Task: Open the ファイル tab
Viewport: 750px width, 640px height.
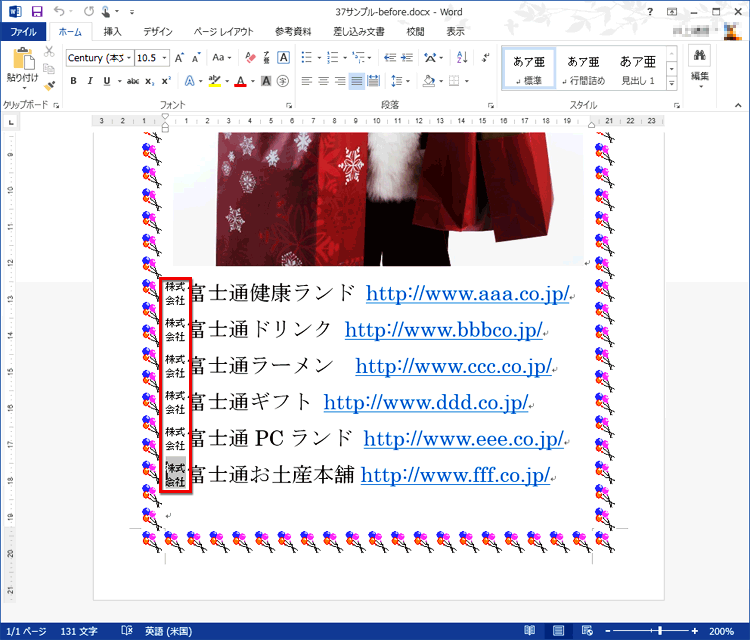Action: pyautogui.click(x=23, y=32)
